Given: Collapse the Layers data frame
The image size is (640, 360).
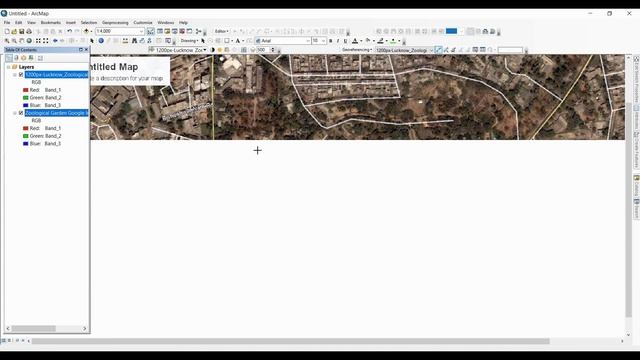Looking at the screenshot, I should click(9, 67).
